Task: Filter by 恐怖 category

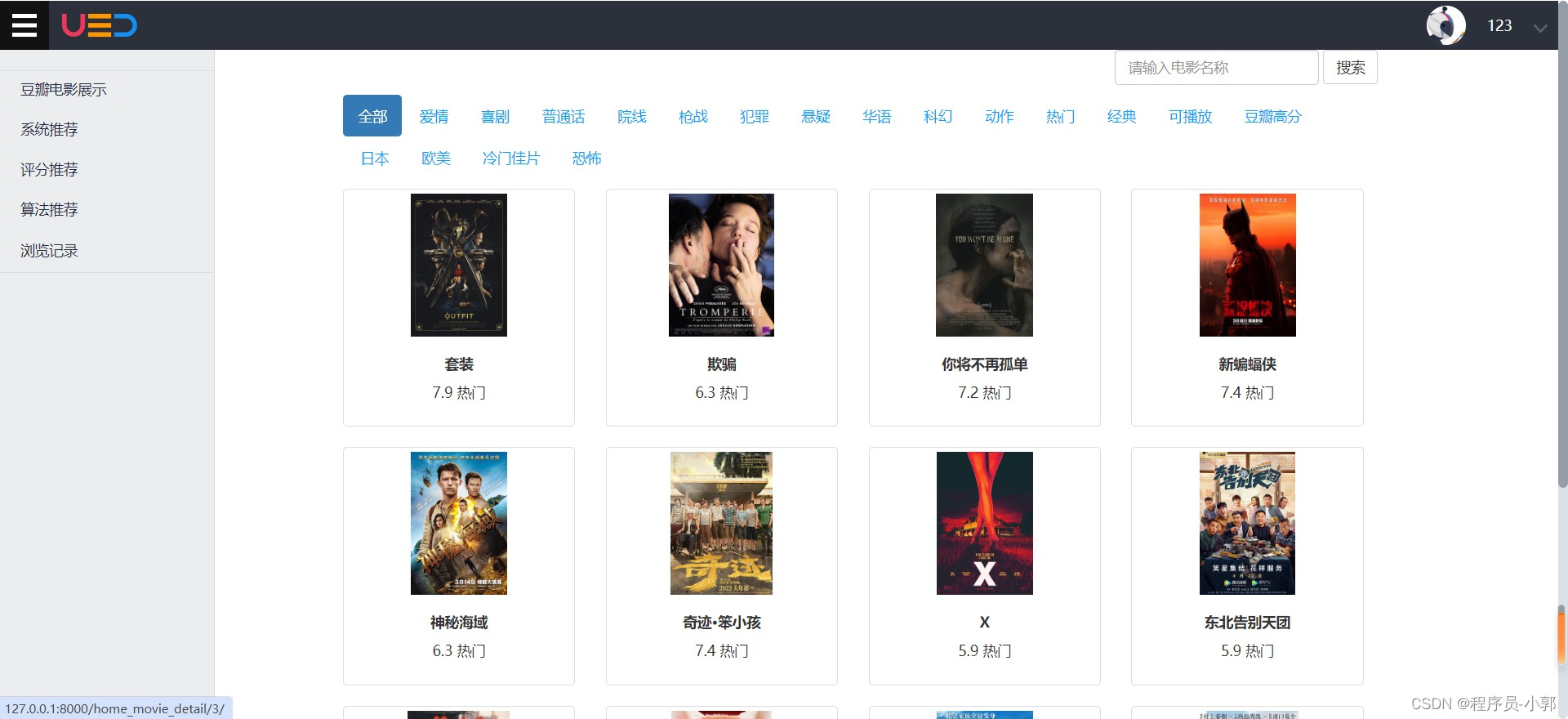Action: point(586,158)
